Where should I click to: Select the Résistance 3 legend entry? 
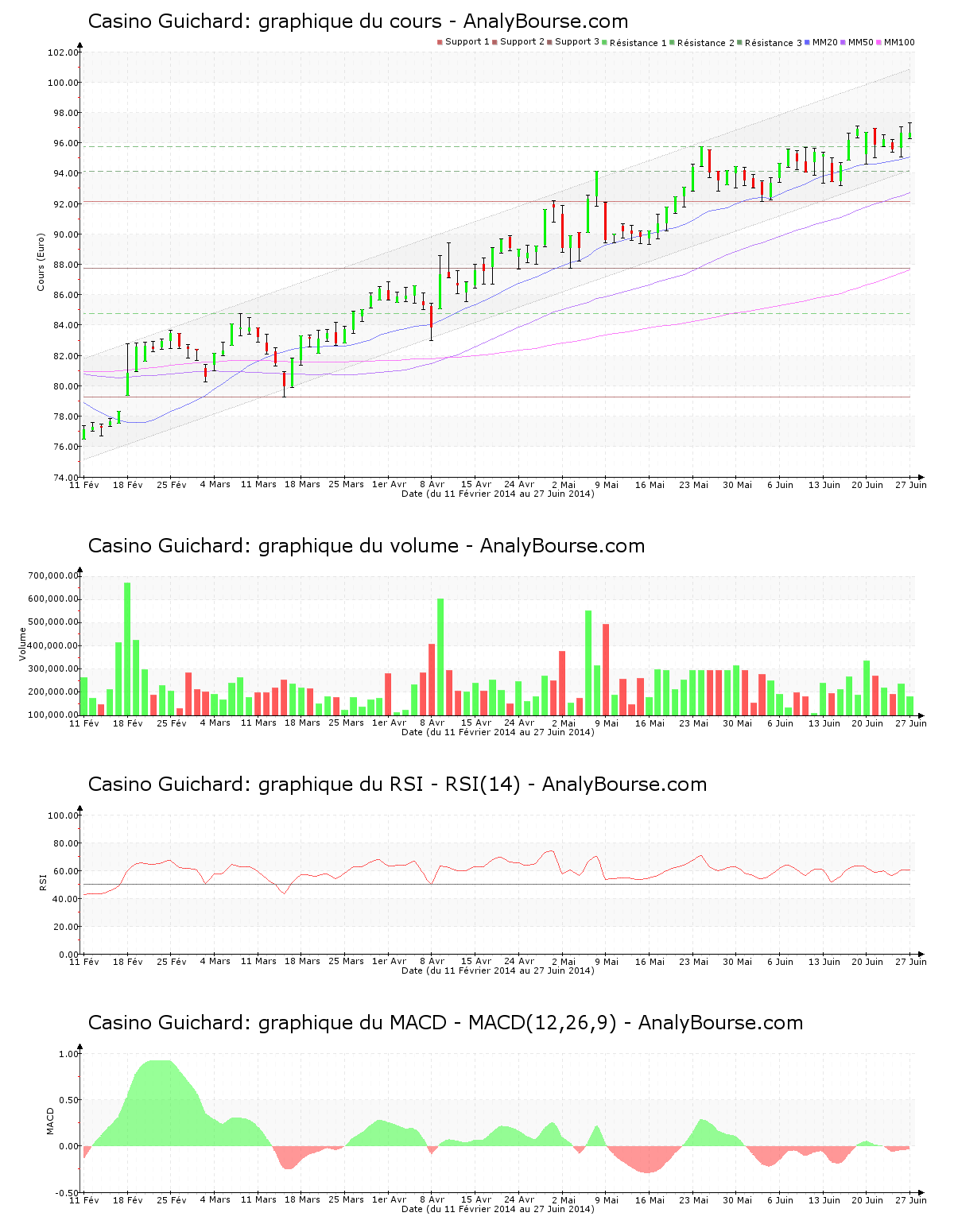click(x=770, y=43)
